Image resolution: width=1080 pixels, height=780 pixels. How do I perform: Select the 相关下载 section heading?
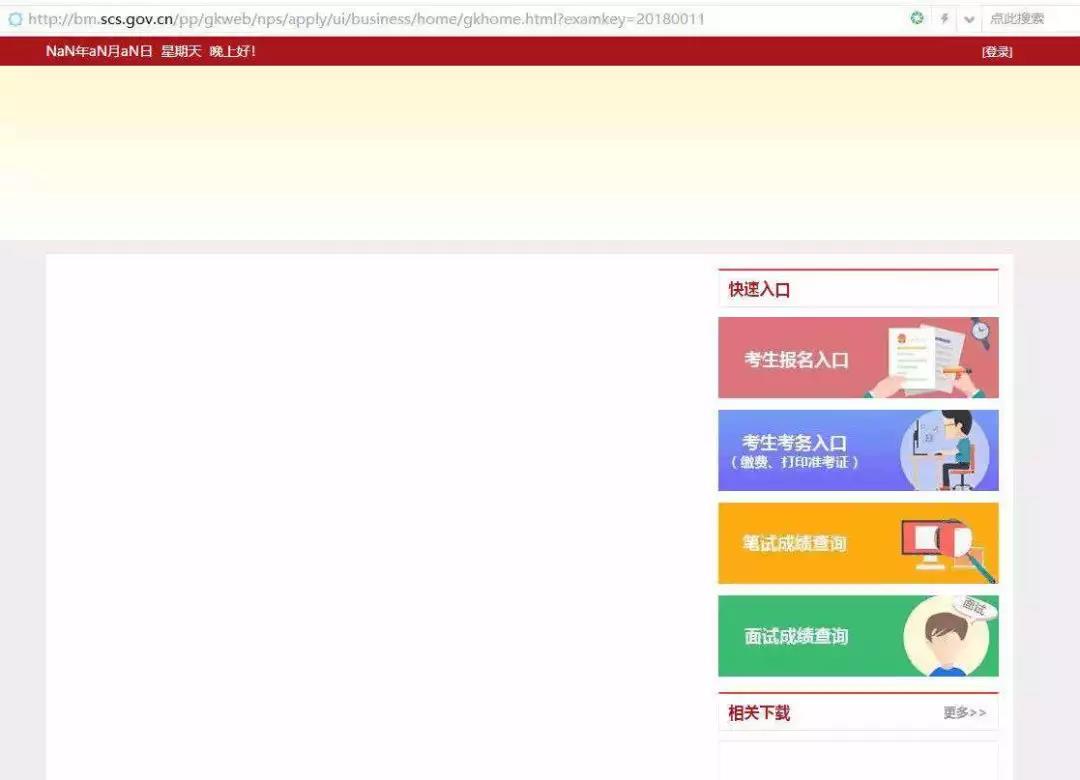click(759, 713)
